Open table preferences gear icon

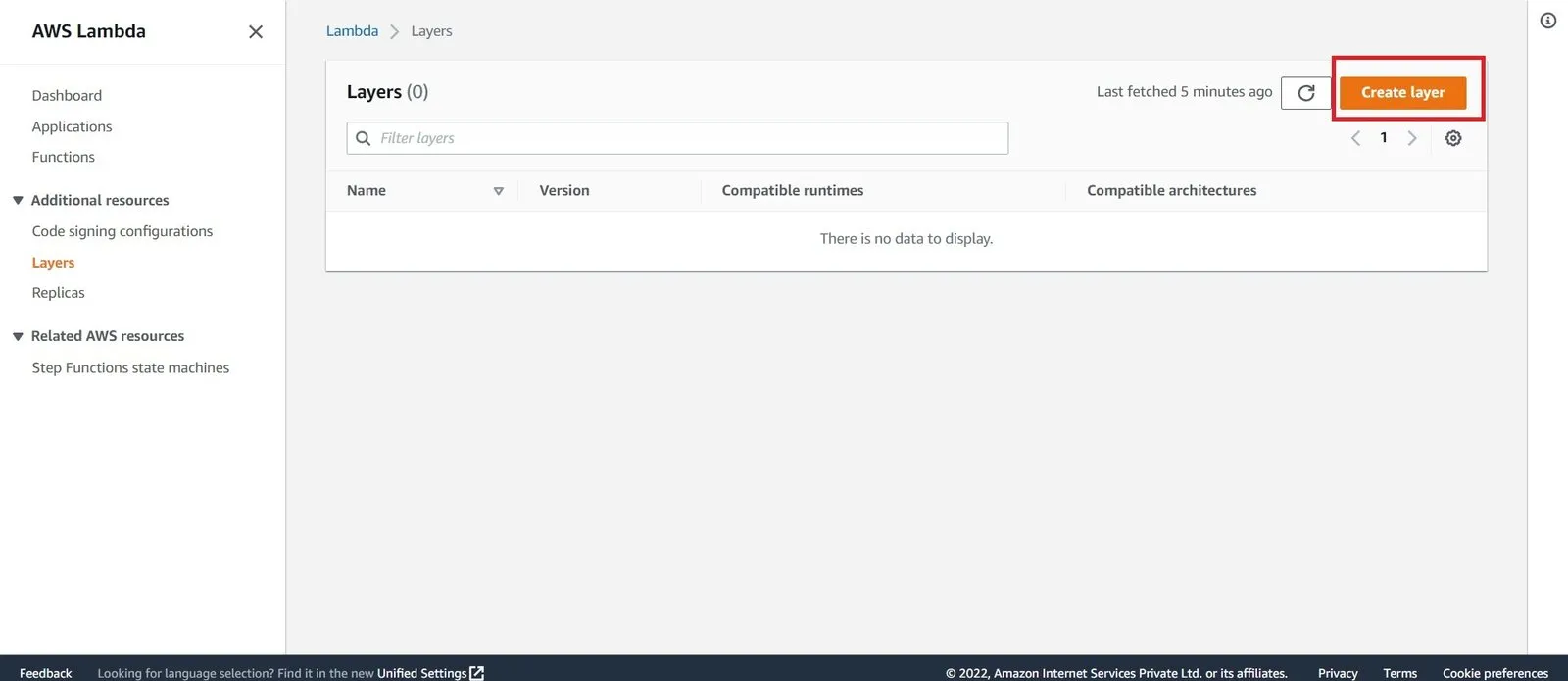[1453, 138]
